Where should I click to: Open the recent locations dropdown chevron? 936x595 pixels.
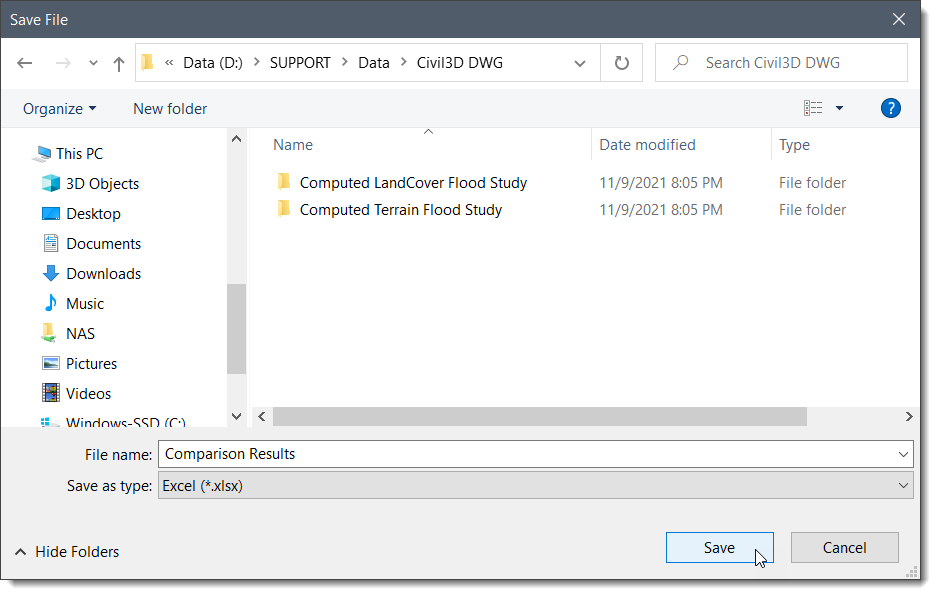(x=93, y=63)
